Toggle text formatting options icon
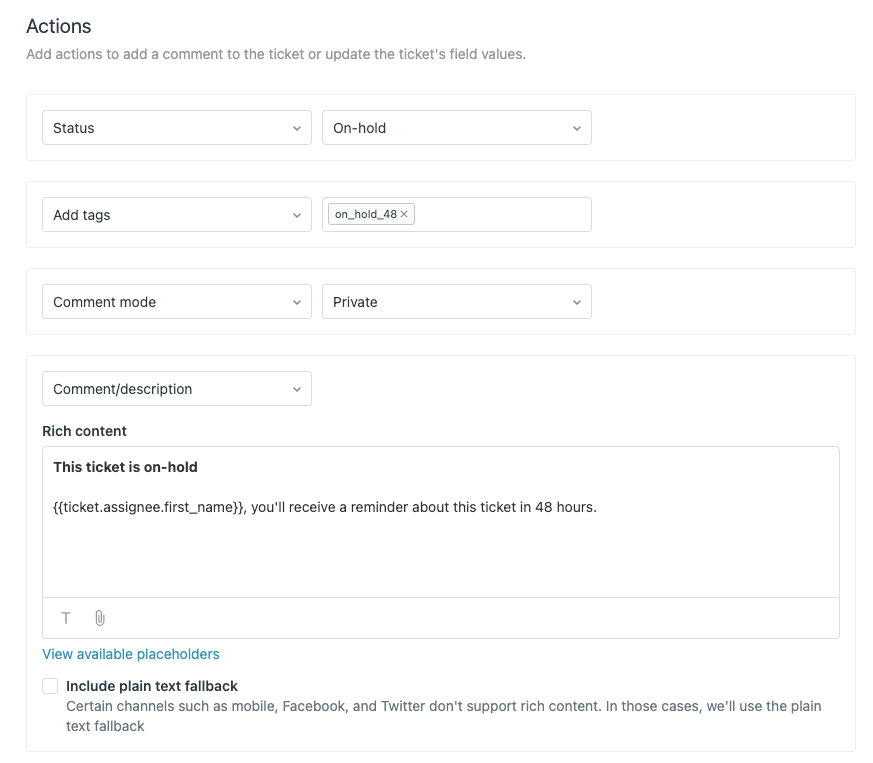Screen dimensions: 873x763 66,618
